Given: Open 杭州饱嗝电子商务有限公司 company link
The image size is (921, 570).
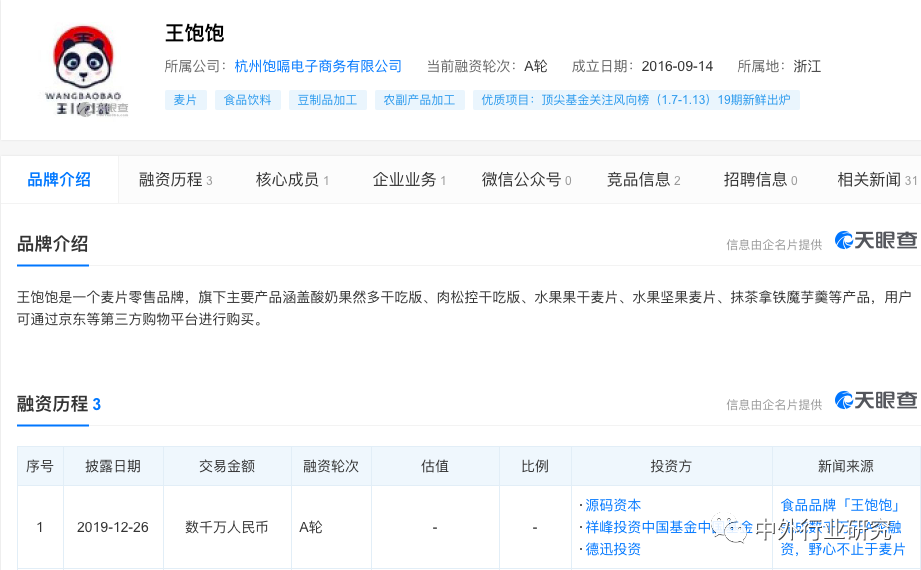Looking at the screenshot, I should [318, 66].
